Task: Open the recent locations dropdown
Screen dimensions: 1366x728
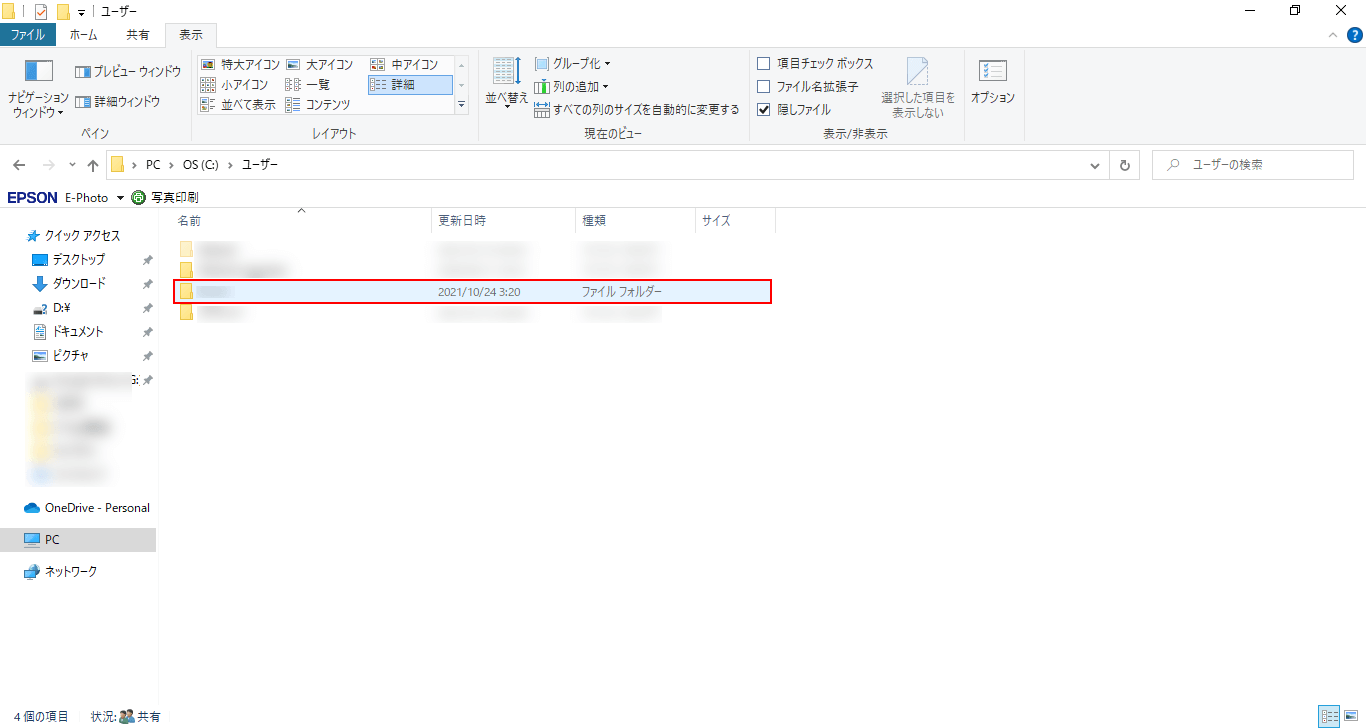Action: 72,165
